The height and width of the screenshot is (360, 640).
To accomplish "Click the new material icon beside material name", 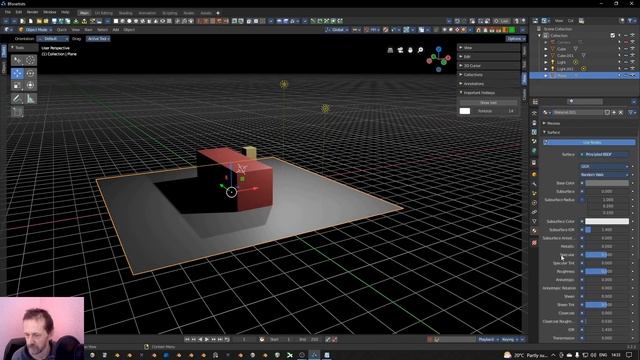I will tap(614, 112).
